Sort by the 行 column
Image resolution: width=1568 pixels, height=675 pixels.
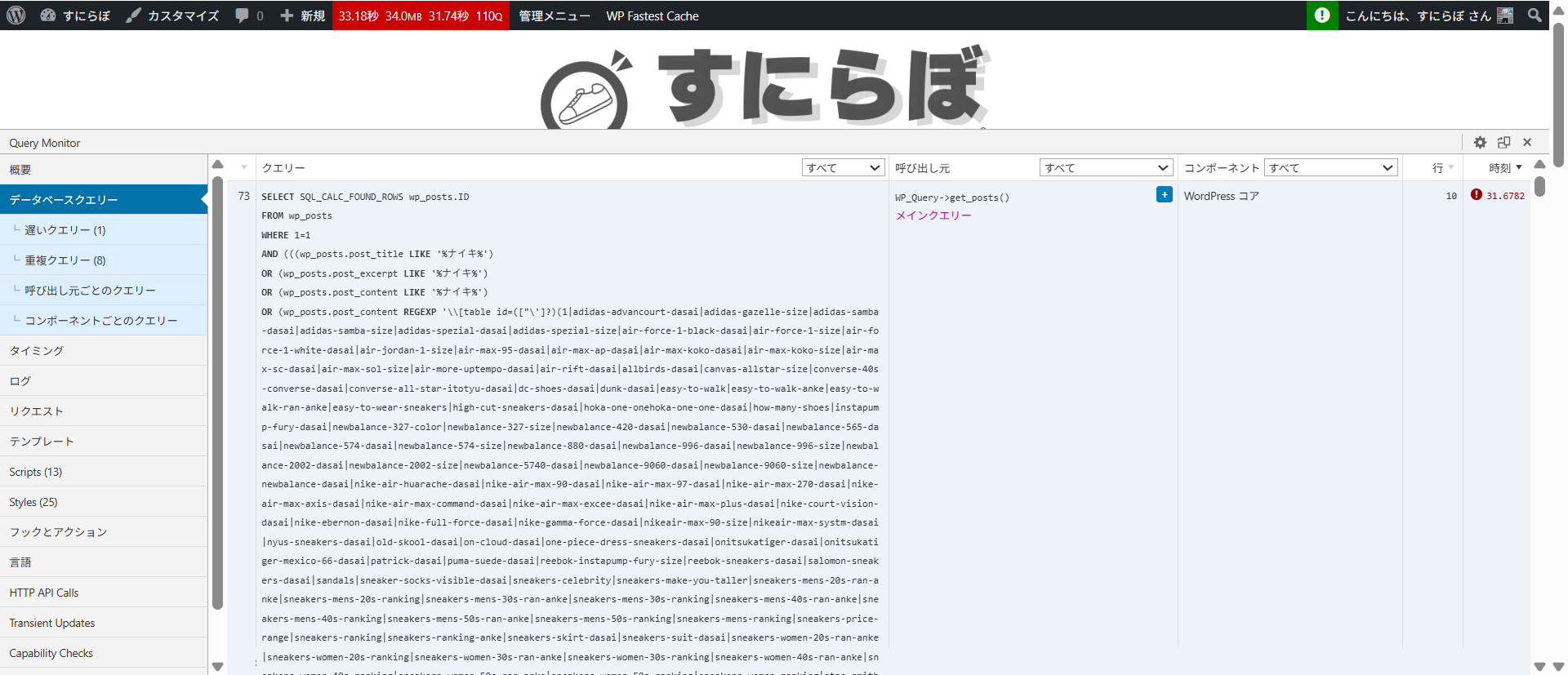coord(1443,167)
